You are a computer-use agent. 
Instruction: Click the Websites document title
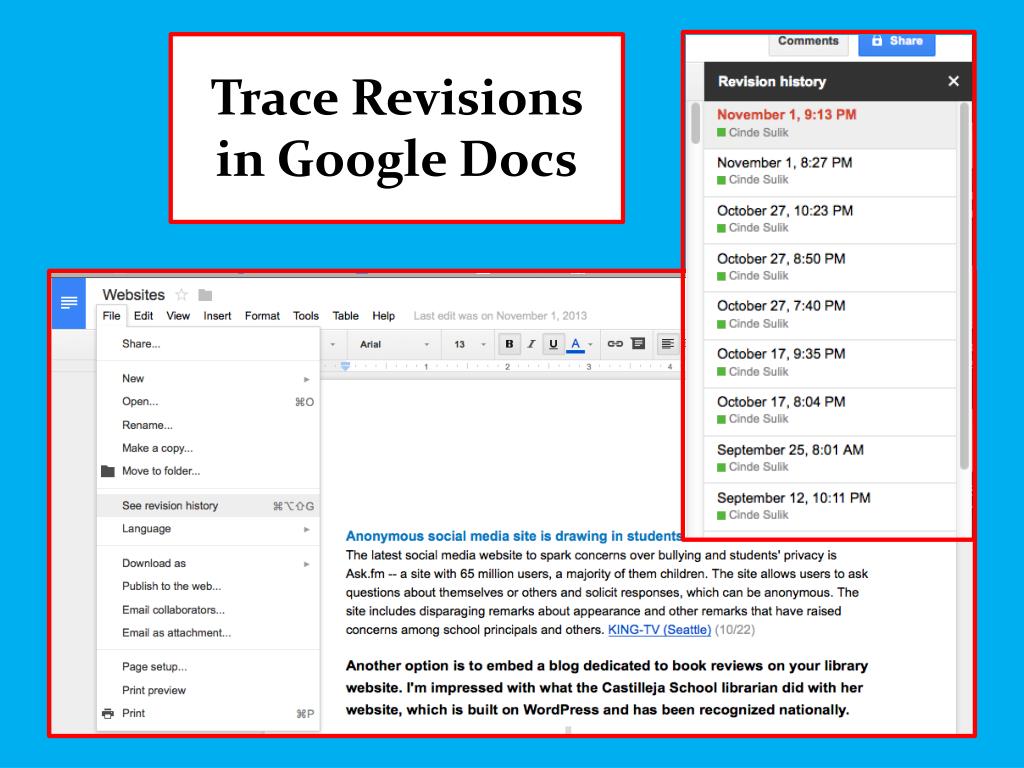point(134,295)
